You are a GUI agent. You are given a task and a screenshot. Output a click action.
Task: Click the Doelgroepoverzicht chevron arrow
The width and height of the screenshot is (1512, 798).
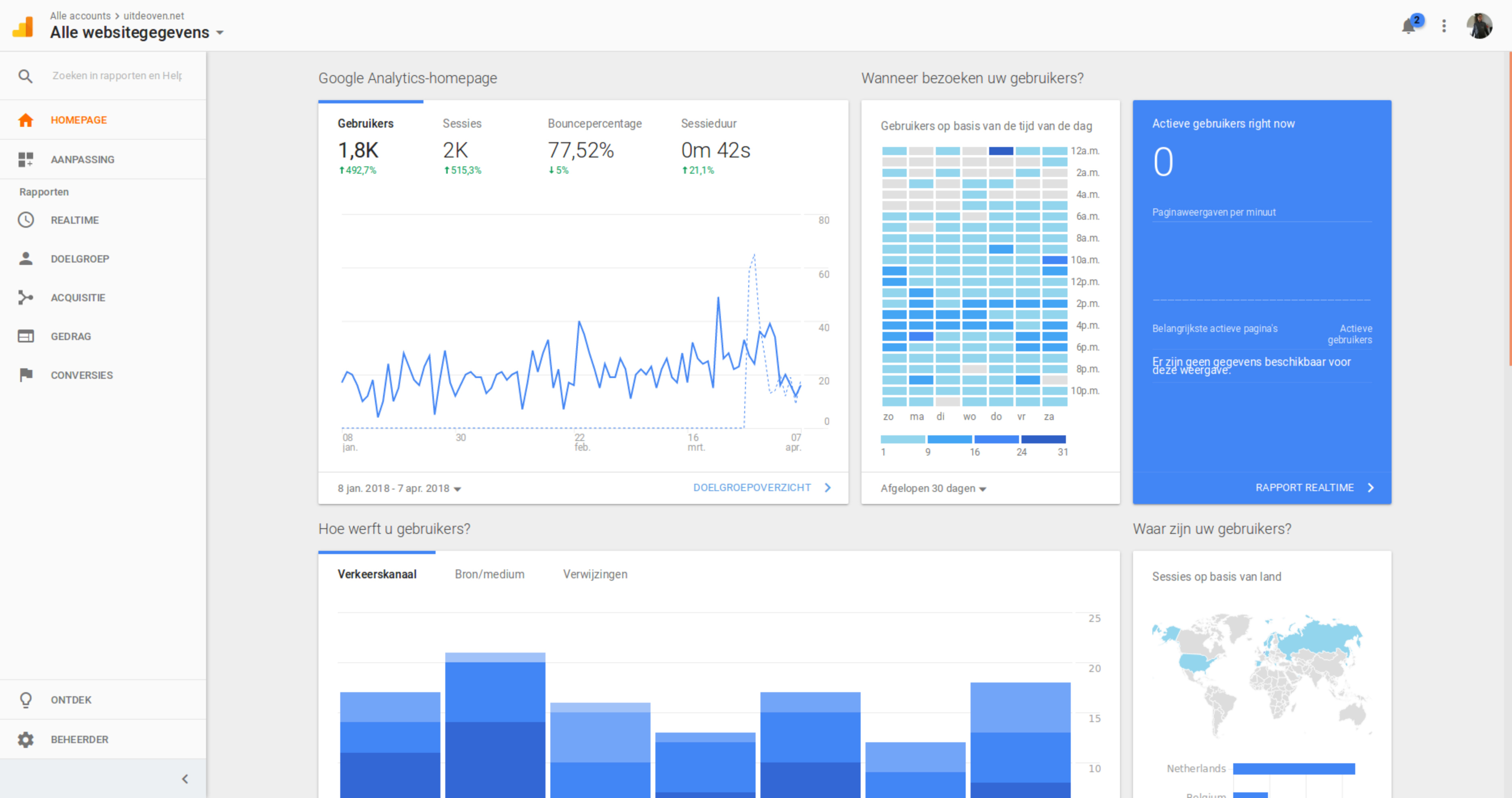pyautogui.click(x=828, y=487)
